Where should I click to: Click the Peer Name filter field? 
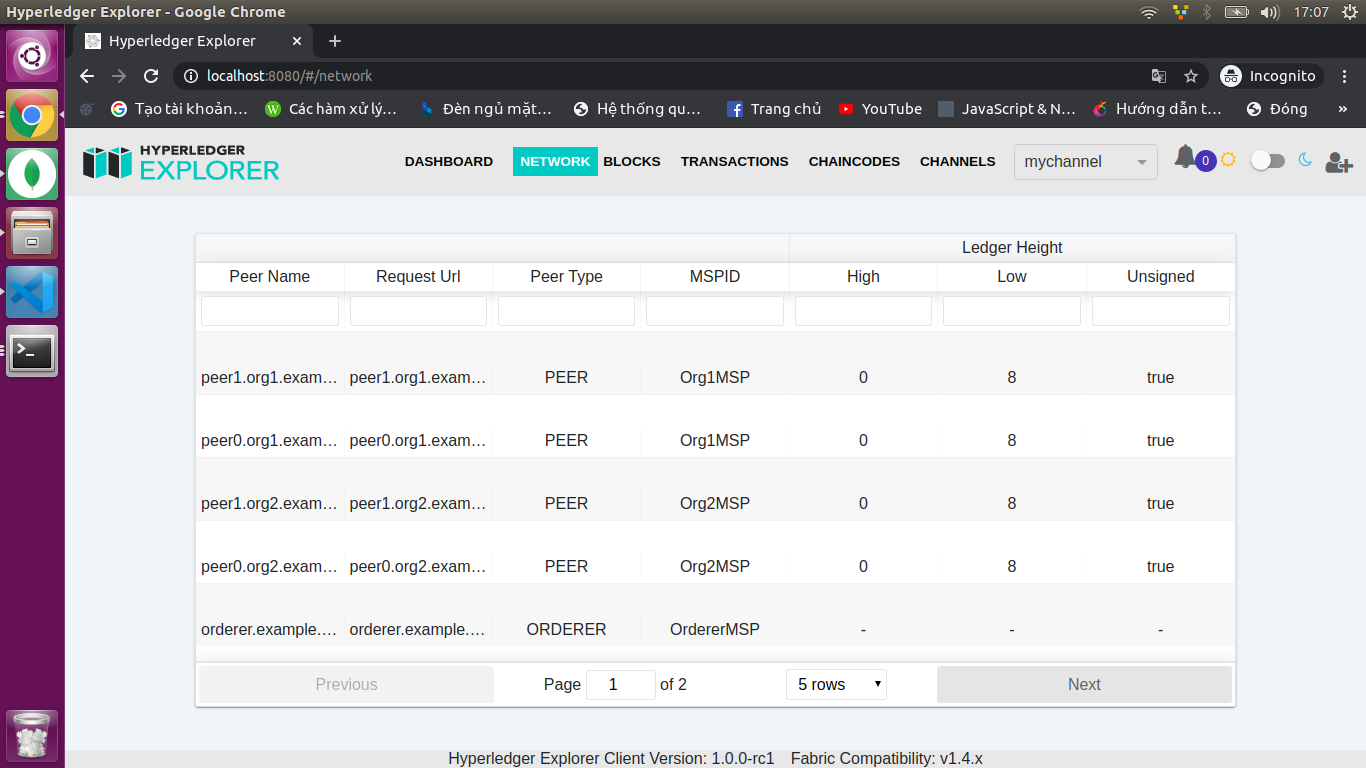point(270,311)
